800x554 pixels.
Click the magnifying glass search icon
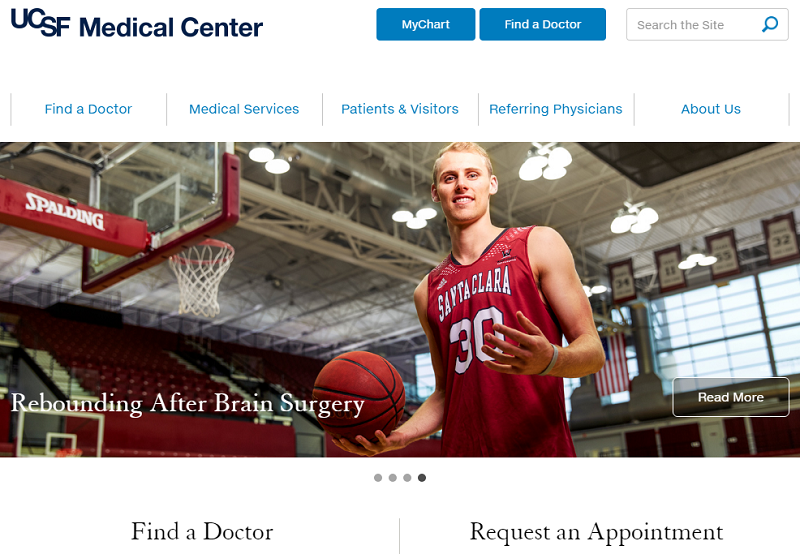(770, 24)
